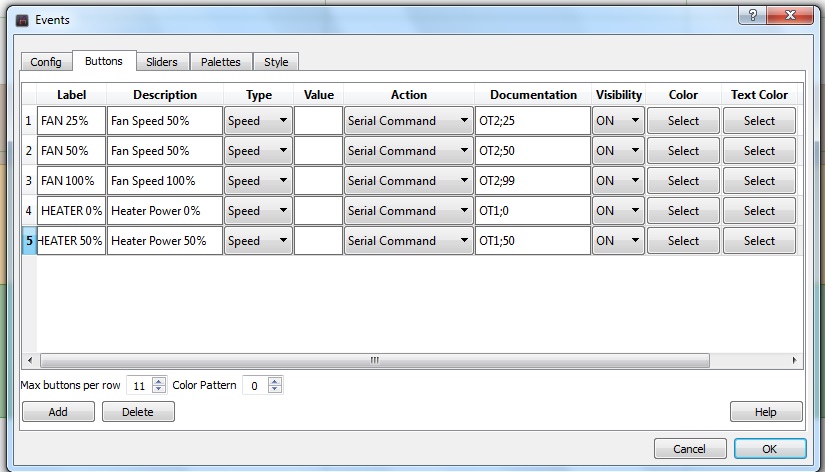Click the Events dialog title bar icon
The height and width of the screenshot is (472, 825).
(22, 19)
